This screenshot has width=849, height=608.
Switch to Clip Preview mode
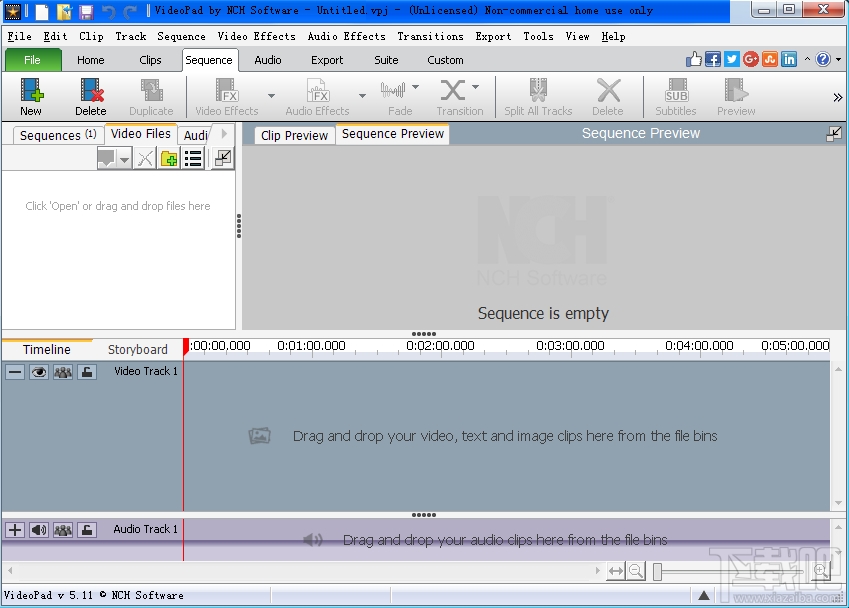pyautogui.click(x=293, y=134)
